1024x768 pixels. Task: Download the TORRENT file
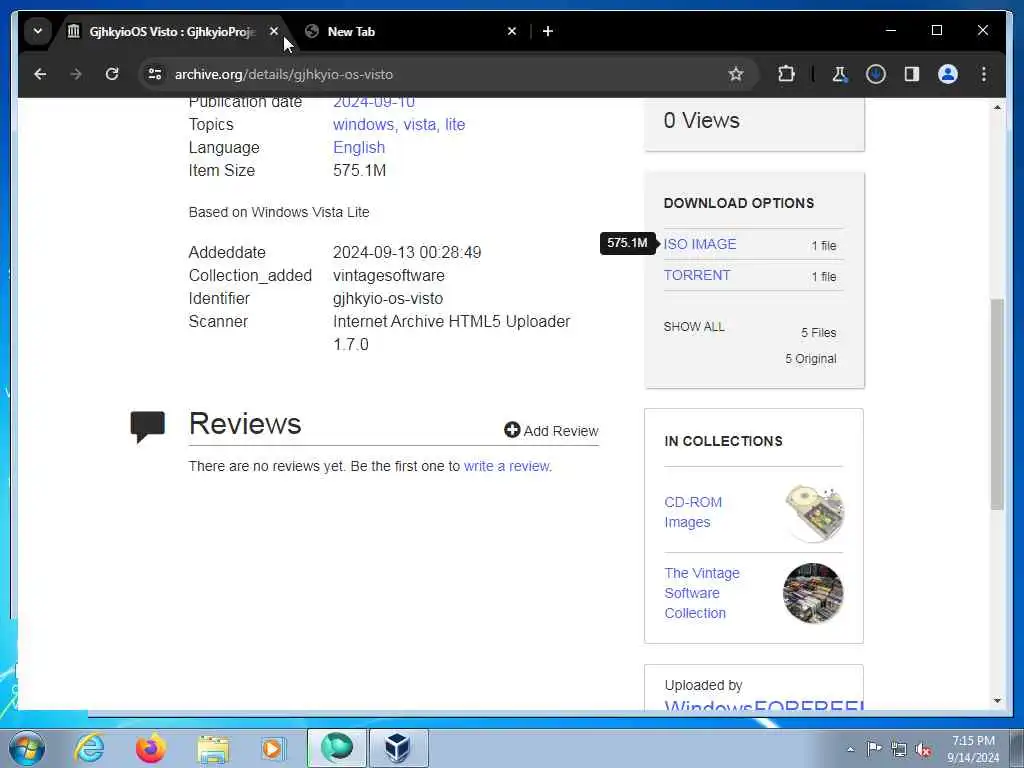pos(697,276)
